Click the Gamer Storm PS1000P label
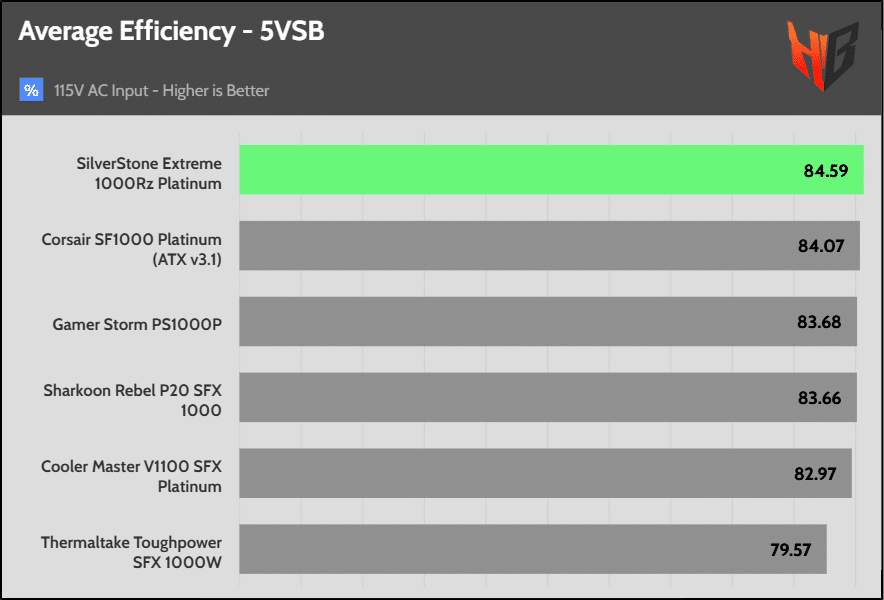 click(137, 325)
